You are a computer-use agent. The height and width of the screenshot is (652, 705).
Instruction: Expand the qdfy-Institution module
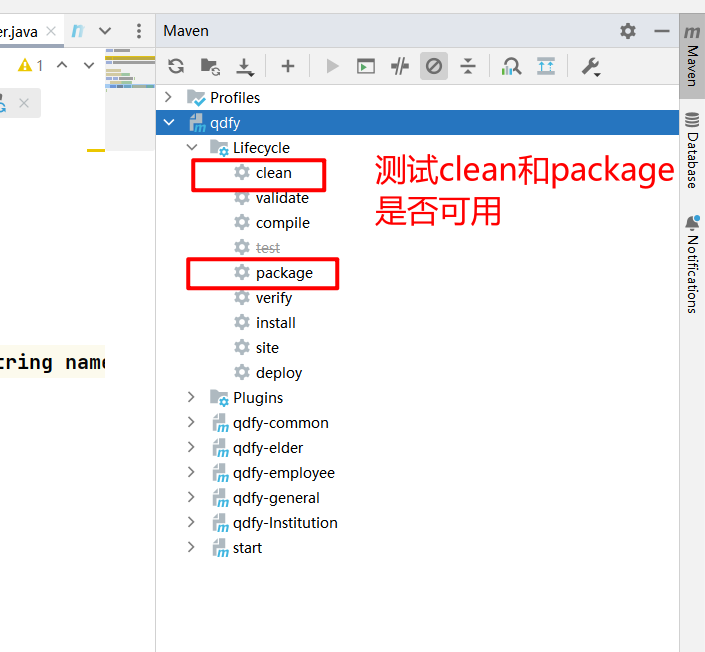pyautogui.click(x=191, y=522)
